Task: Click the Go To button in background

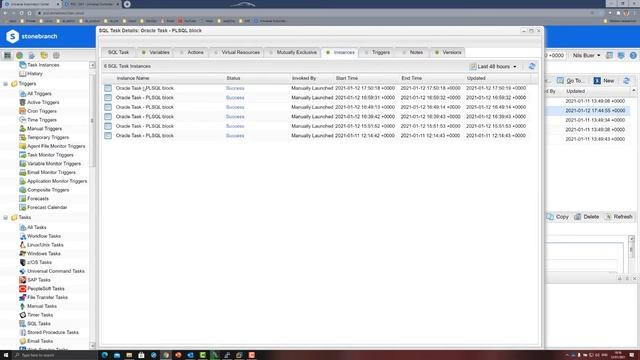Action: (571, 81)
